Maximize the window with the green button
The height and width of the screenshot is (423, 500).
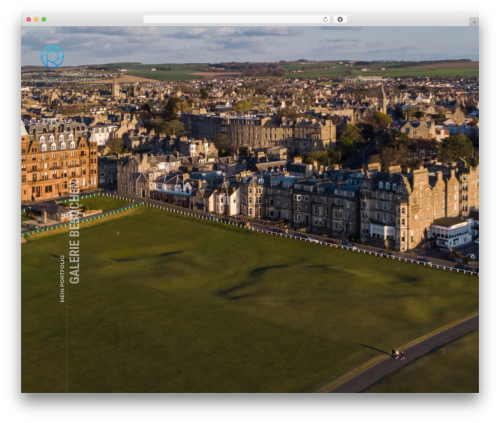point(44,20)
